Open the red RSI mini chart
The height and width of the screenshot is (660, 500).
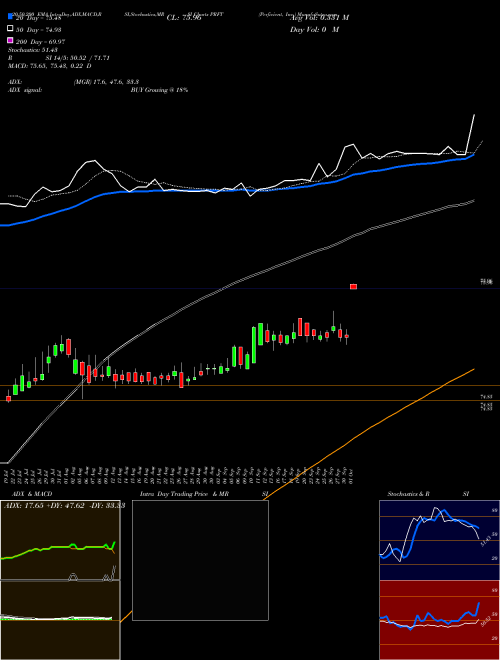tap(439, 620)
